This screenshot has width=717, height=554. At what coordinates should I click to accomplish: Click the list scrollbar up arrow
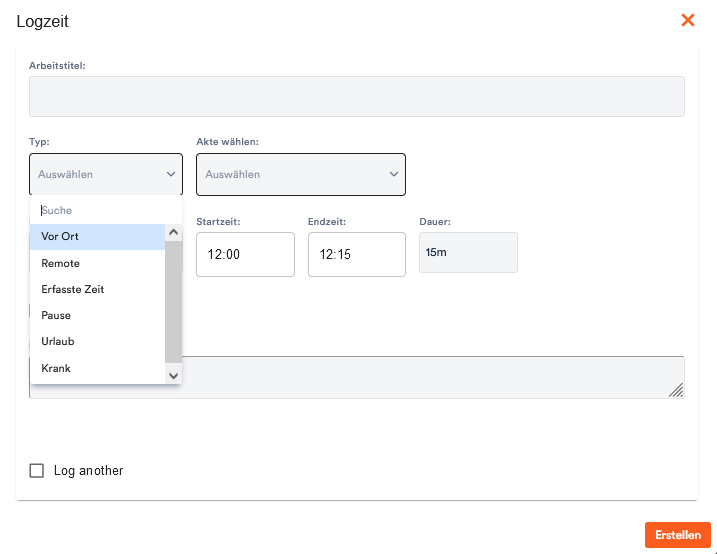tap(173, 232)
